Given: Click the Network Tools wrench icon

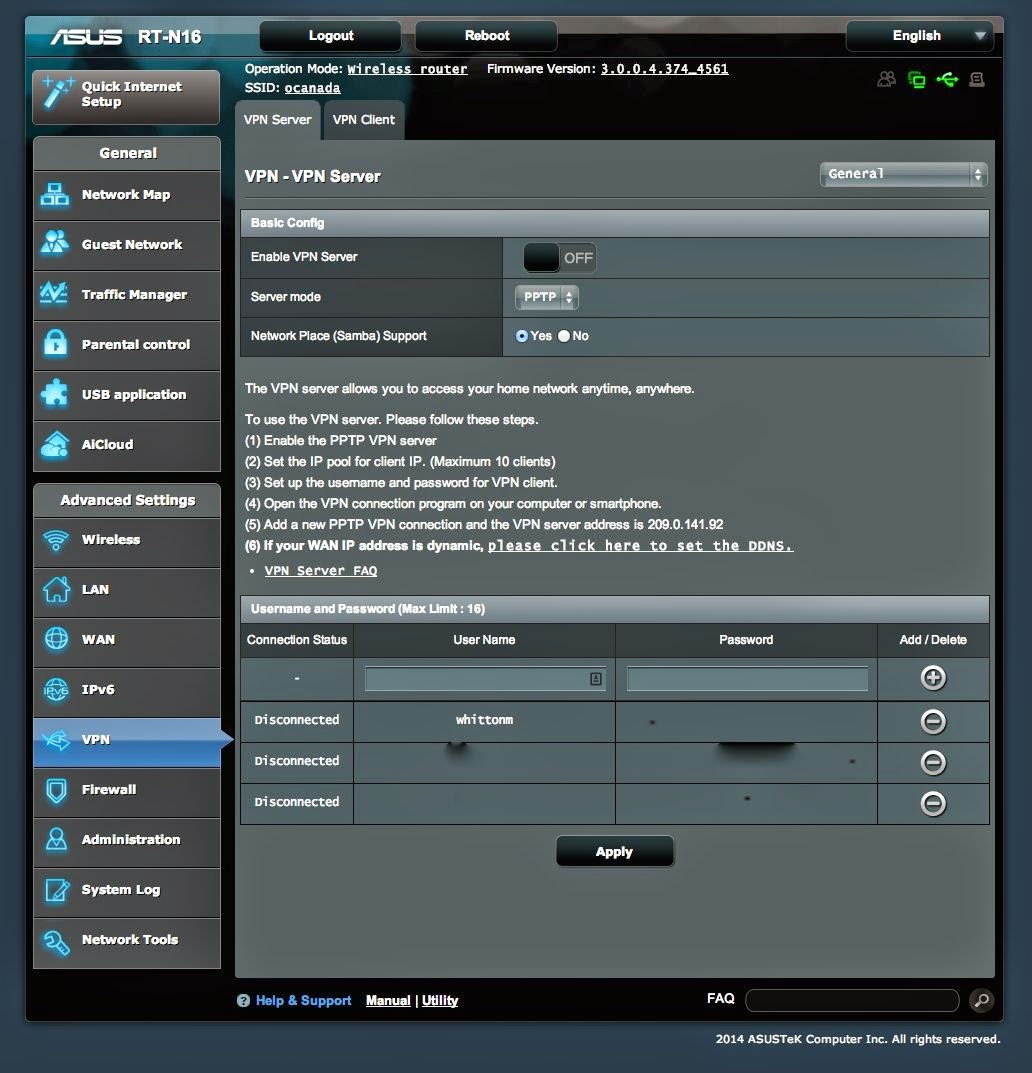Looking at the screenshot, I should [x=56, y=941].
